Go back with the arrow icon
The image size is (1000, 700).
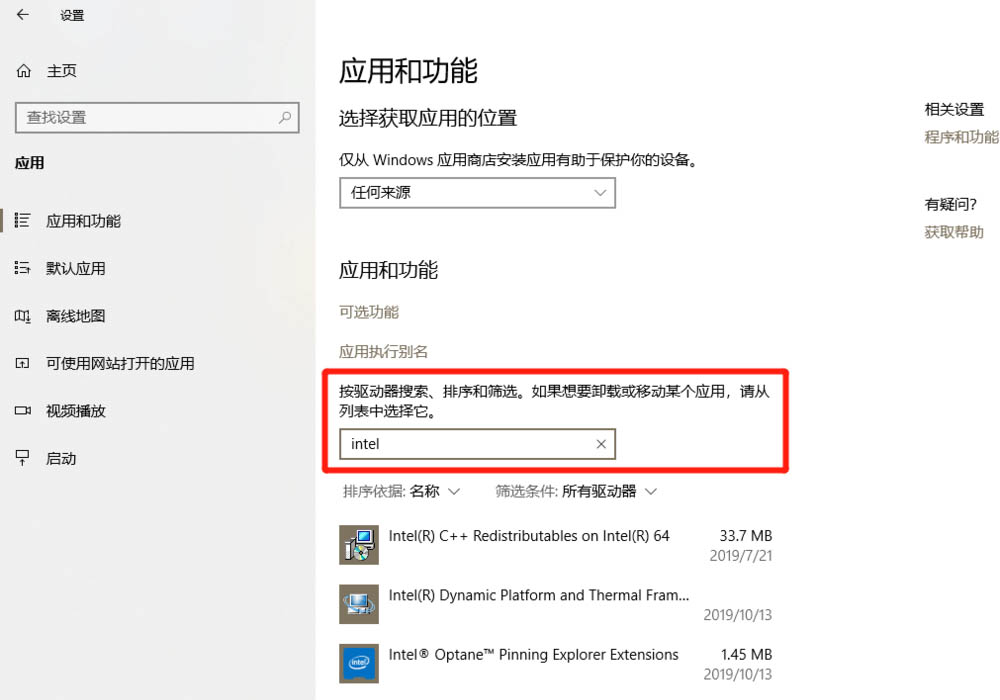click(23, 15)
